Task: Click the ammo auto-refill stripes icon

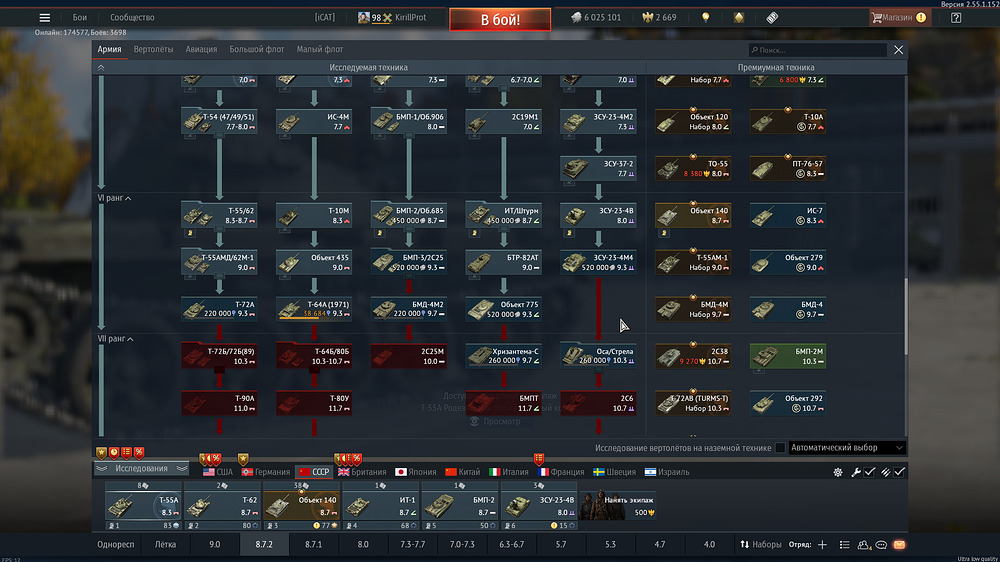Action: (886, 472)
